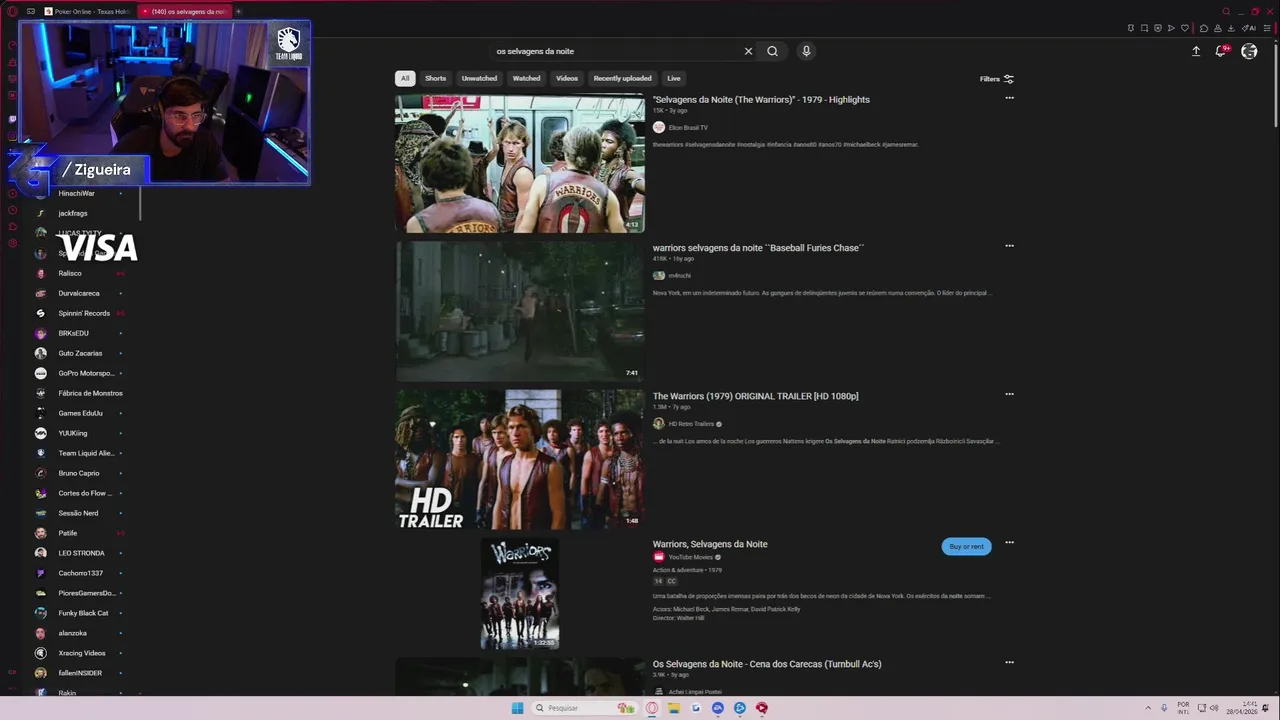This screenshot has width=1280, height=720.
Task: Click the browser profile person icon
Action: click(x=1218, y=28)
